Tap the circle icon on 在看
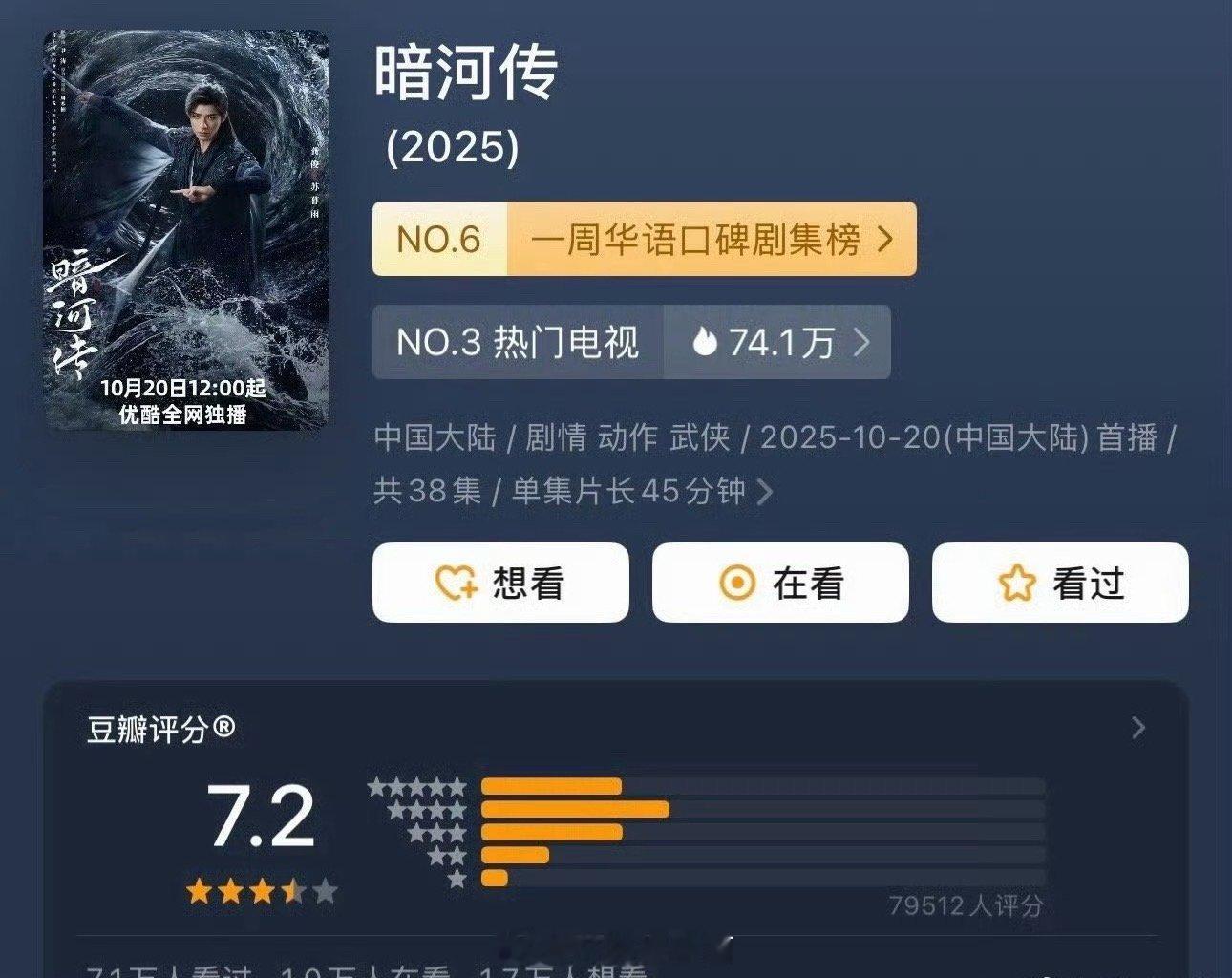This screenshot has width=1232, height=978. (736, 583)
